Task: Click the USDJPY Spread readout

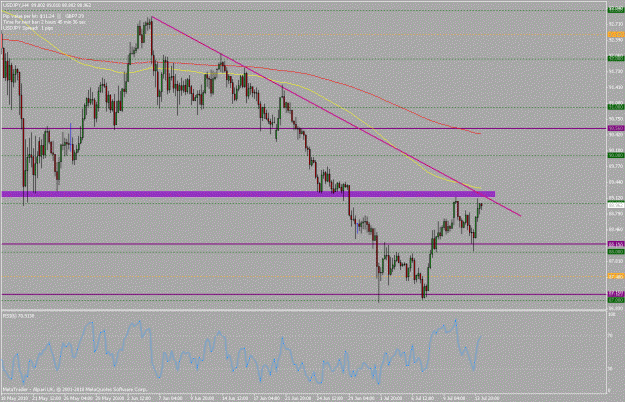Action: coord(28,28)
